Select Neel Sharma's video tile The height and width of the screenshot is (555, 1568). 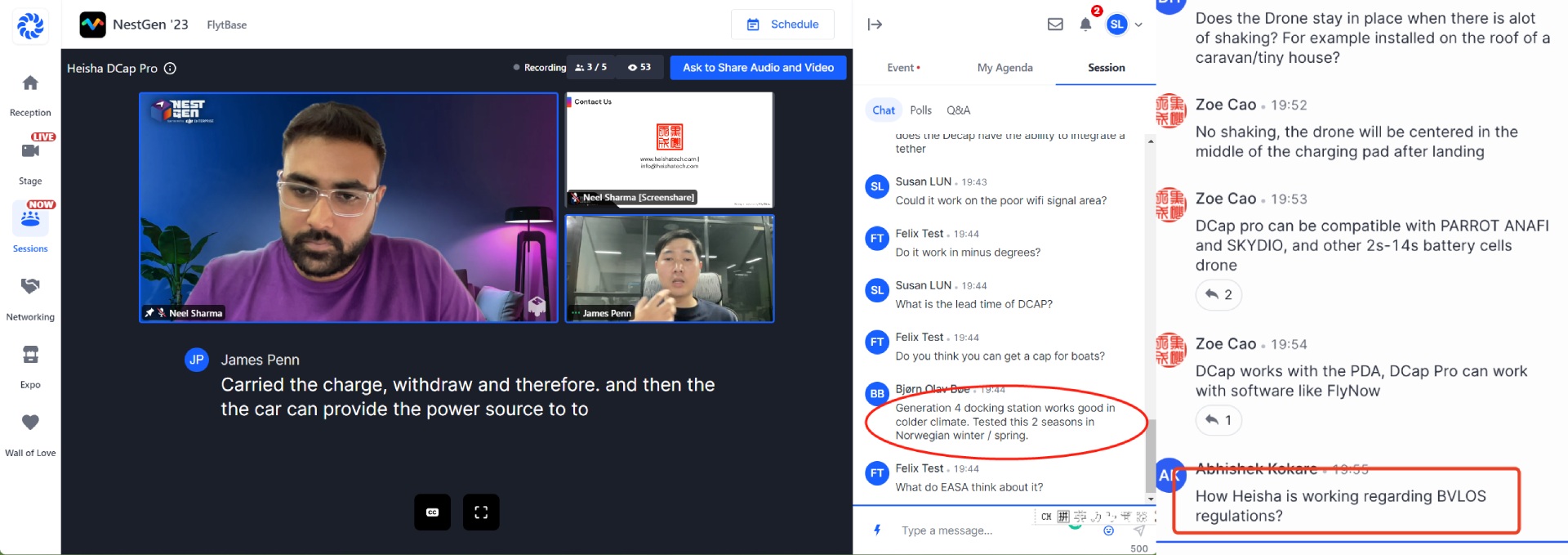coord(349,208)
